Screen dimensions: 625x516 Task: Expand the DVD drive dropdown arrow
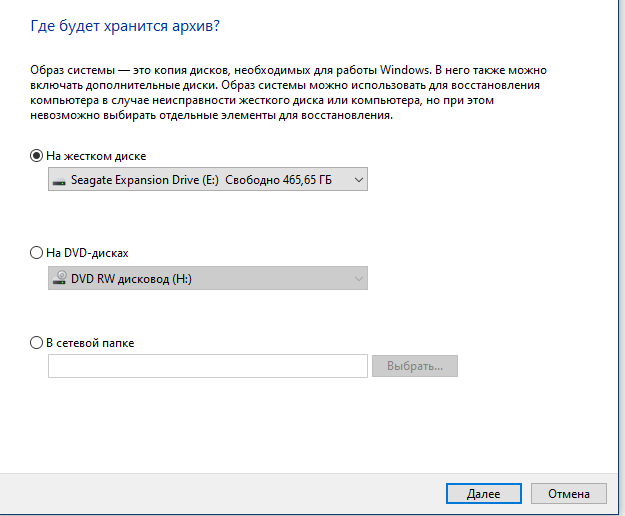(359, 279)
